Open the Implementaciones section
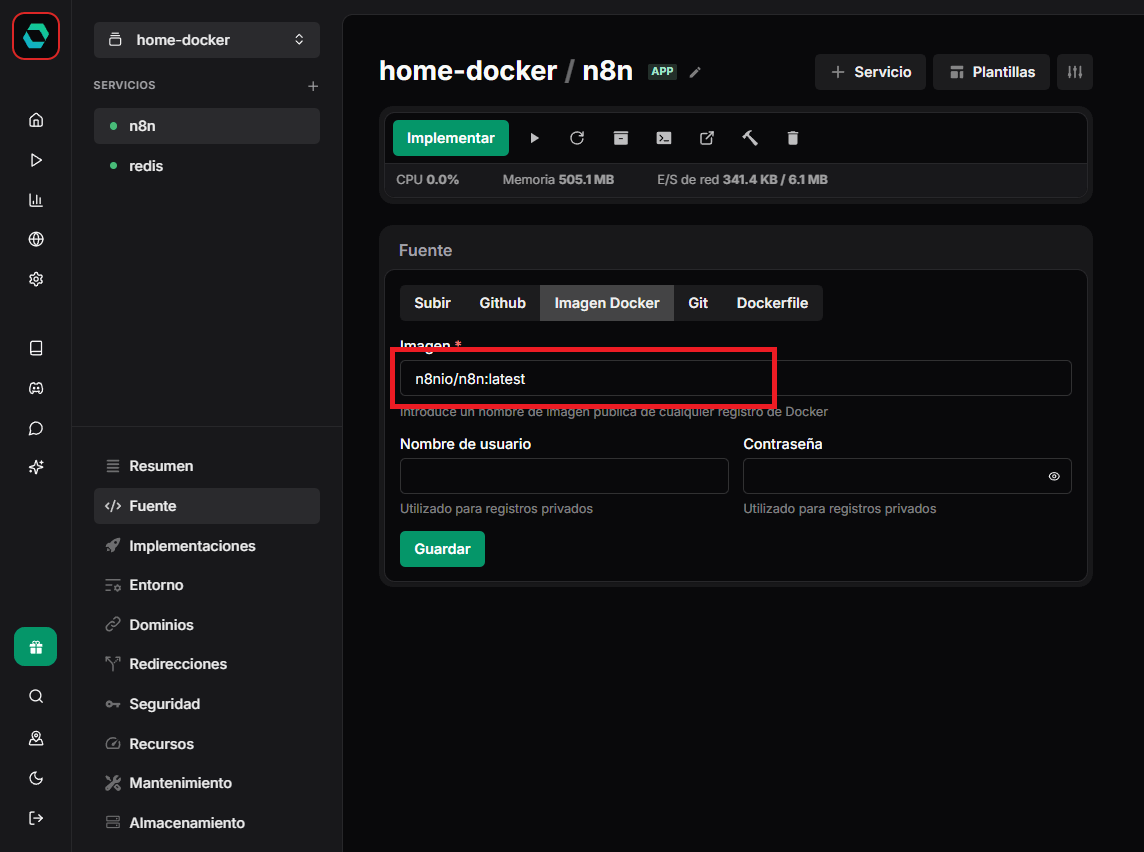 click(206, 546)
